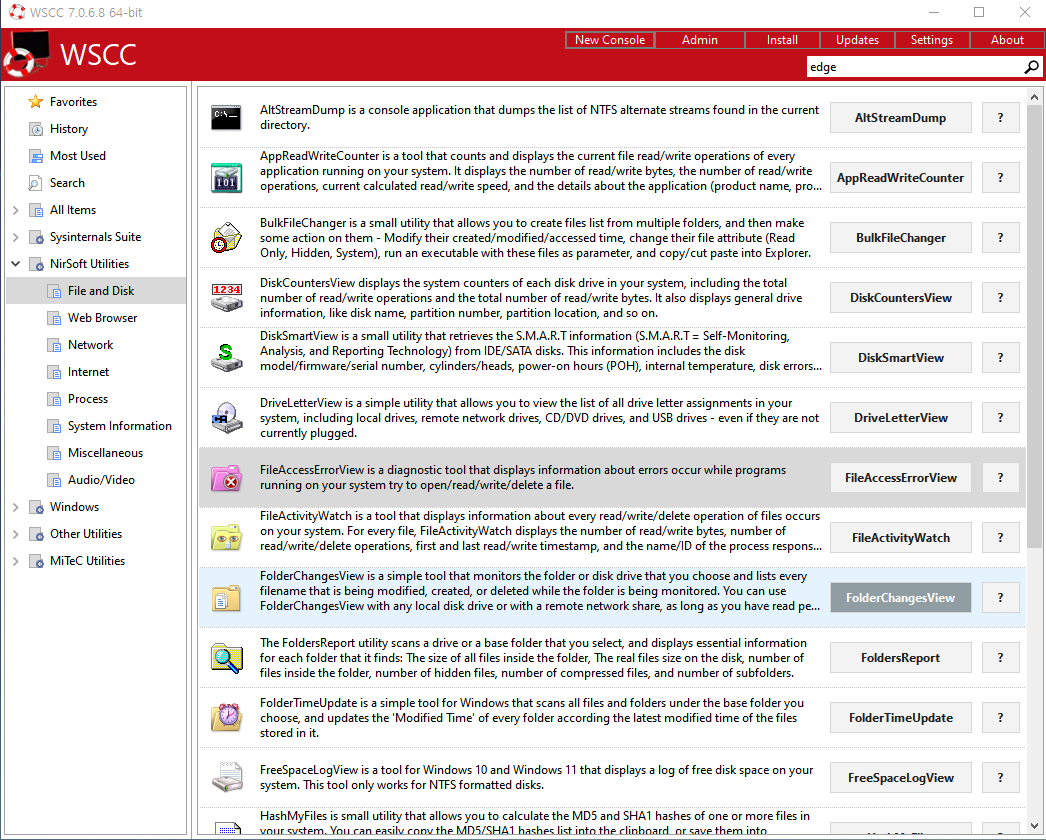The height and width of the screenshot is (840, 1046).
Task: Click the Search sidebar icon
Action: (x=35, y=183)
